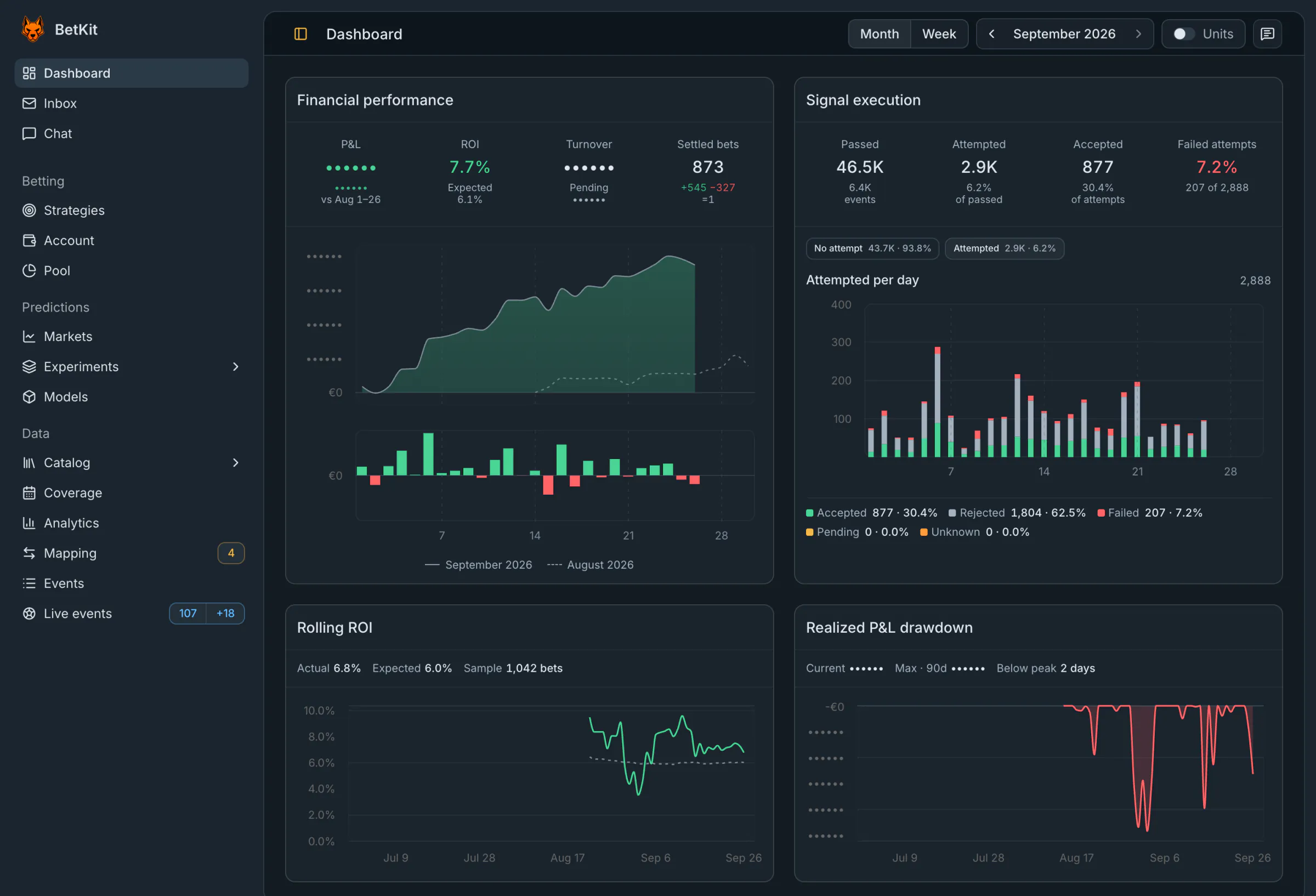1316x896 pixels.
Task: Click the Settled bets value 873
Action: coord(708,167)
